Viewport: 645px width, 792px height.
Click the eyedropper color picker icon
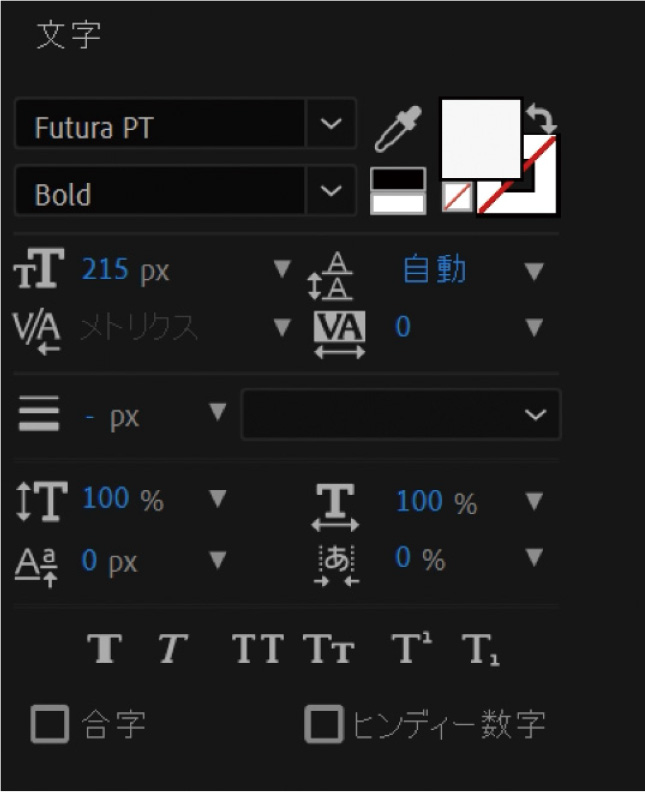398,128
